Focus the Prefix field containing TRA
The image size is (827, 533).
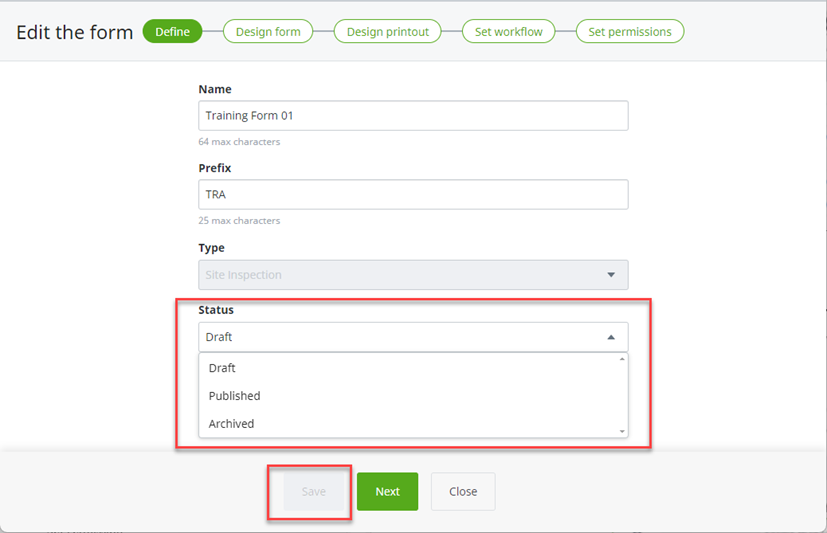point(413,195)
